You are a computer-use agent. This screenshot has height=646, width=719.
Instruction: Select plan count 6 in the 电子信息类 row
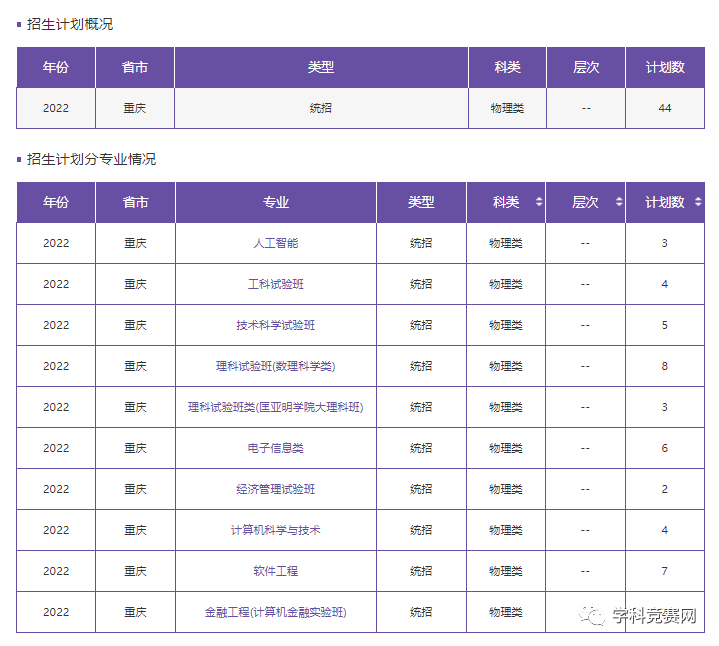pos(664,448)
